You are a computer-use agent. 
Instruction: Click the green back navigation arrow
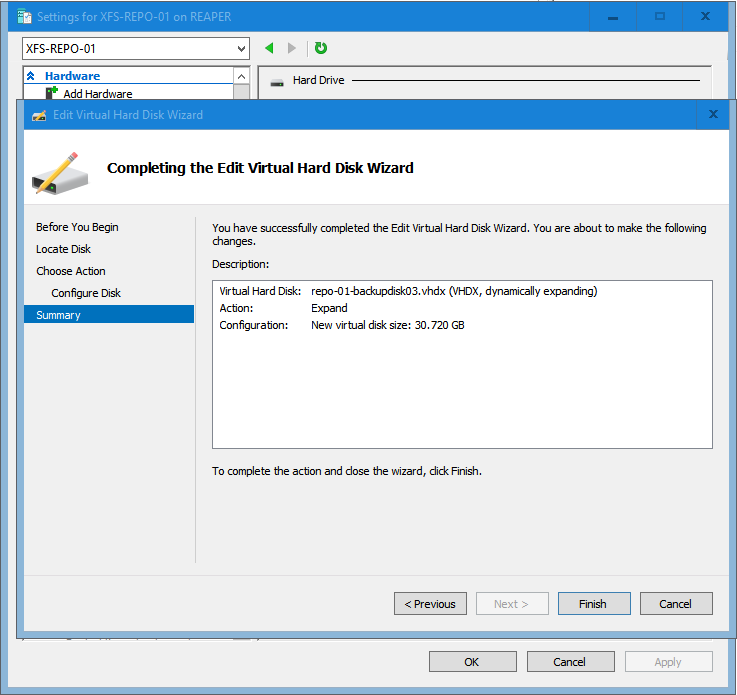(269, 48)
